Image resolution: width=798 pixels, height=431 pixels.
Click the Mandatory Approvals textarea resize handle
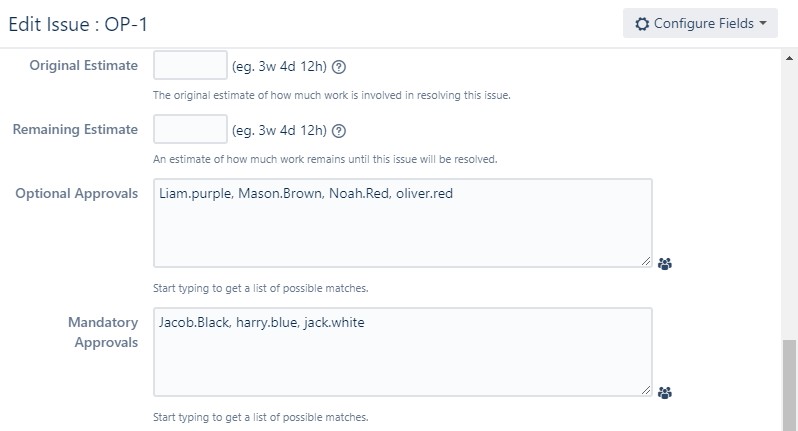point(646,390)
